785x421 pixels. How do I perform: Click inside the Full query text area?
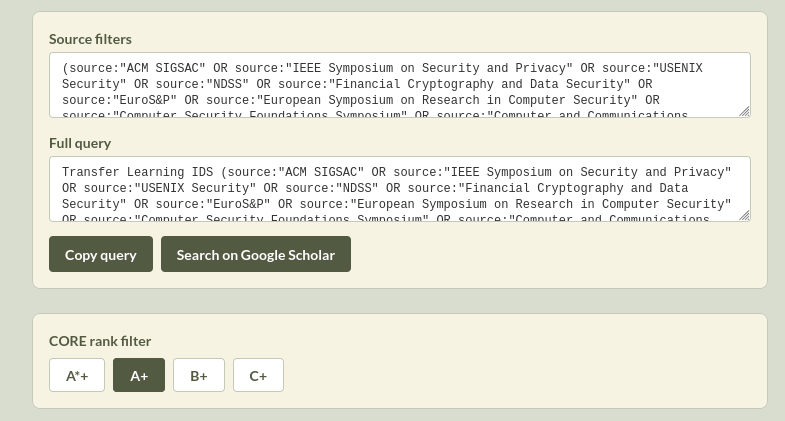pyautogui.click(x=400, y=189)
